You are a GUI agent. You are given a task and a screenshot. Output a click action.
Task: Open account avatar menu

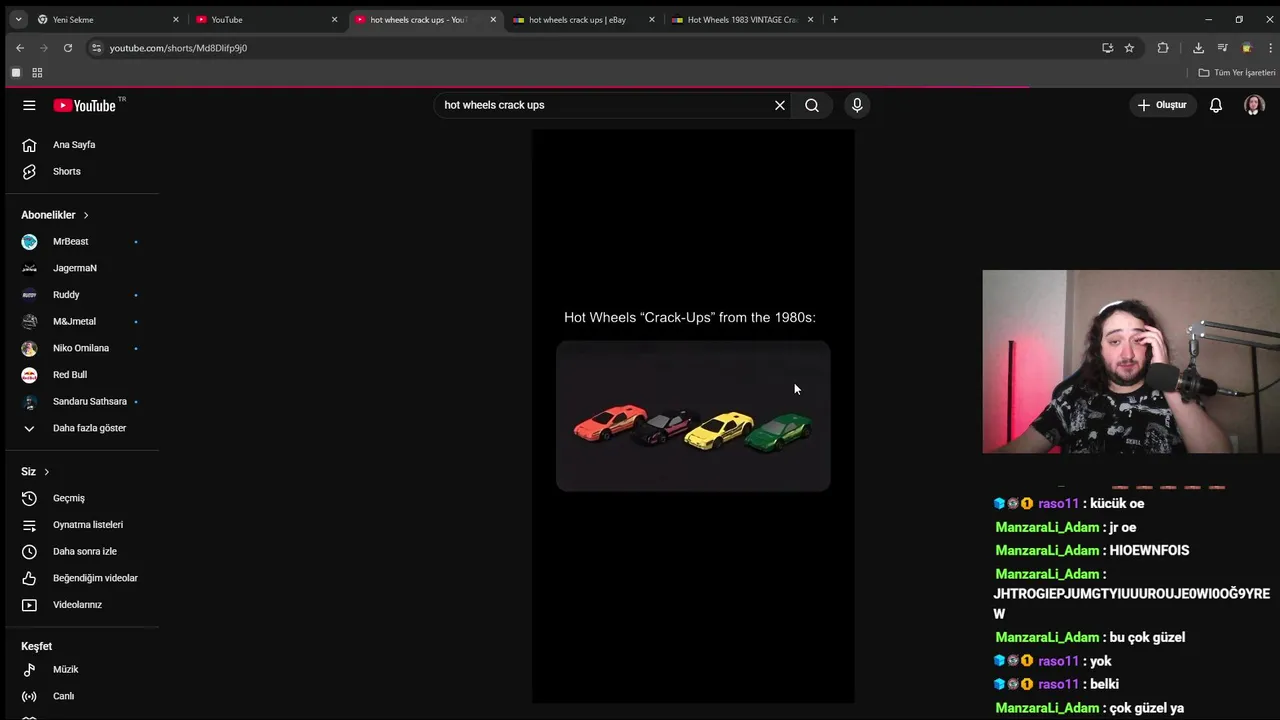pos(1254,105)
